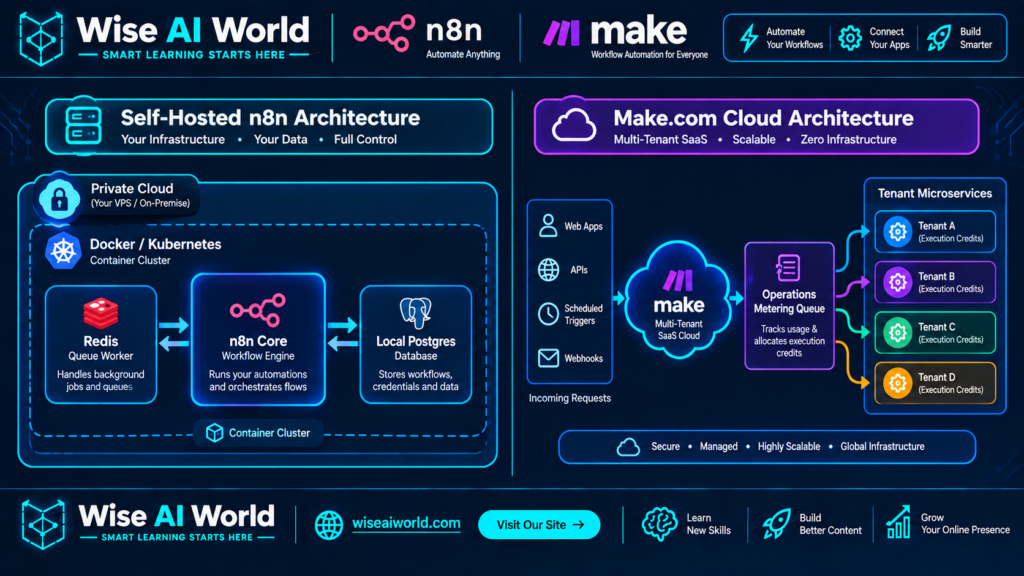Click the Web Apps person icon
1024x576 pixels.
(x=548, y=226)
